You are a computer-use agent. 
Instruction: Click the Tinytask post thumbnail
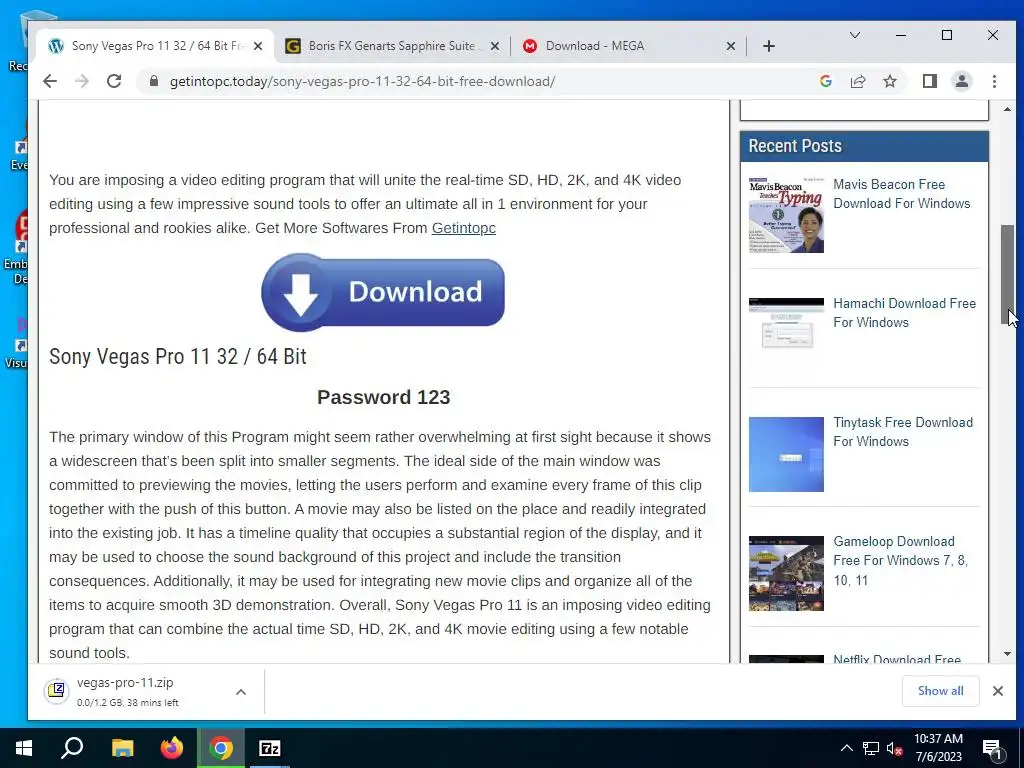point(786,455)
